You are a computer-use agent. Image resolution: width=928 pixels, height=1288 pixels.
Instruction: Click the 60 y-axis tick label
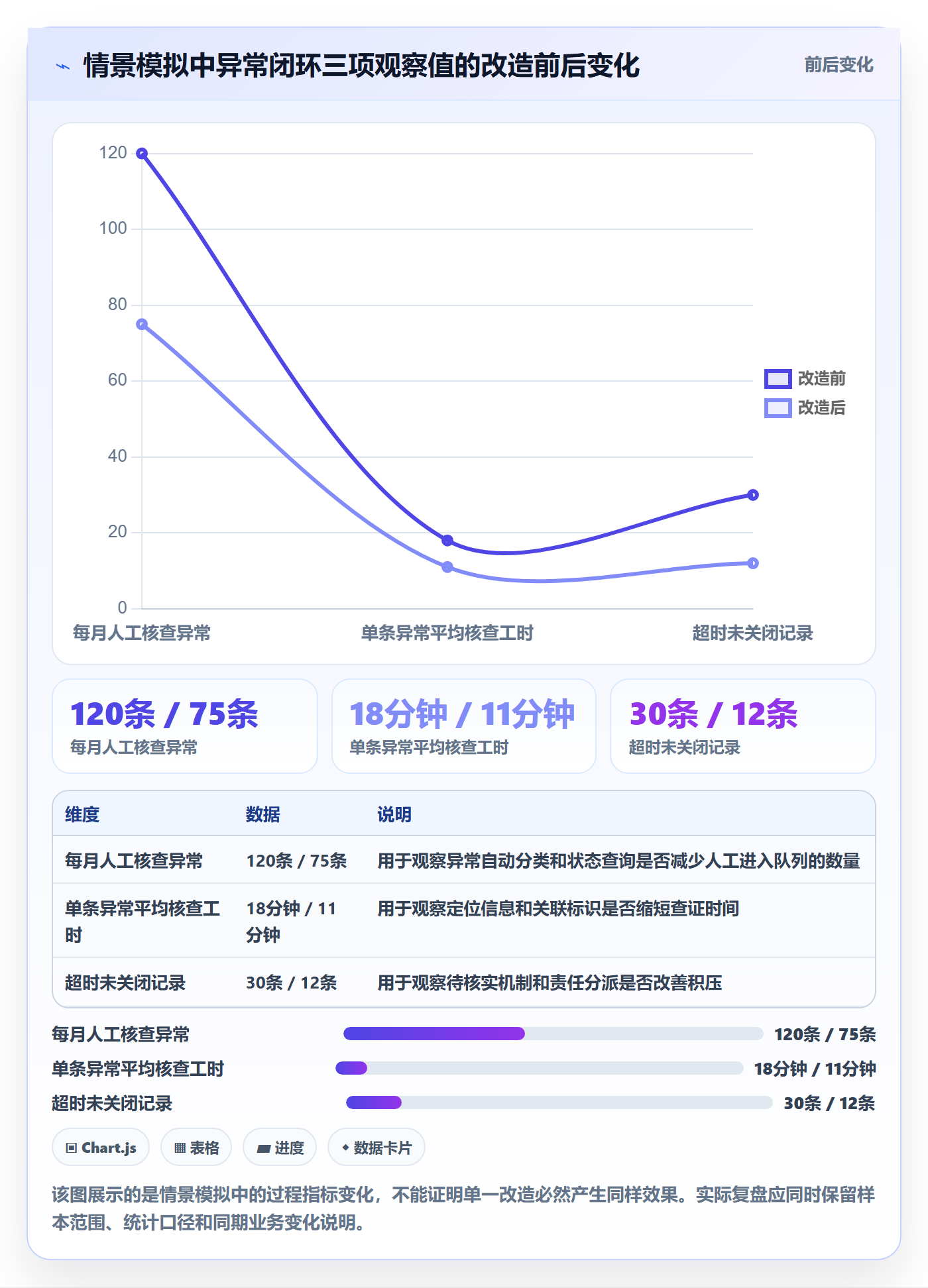(117, 380)
